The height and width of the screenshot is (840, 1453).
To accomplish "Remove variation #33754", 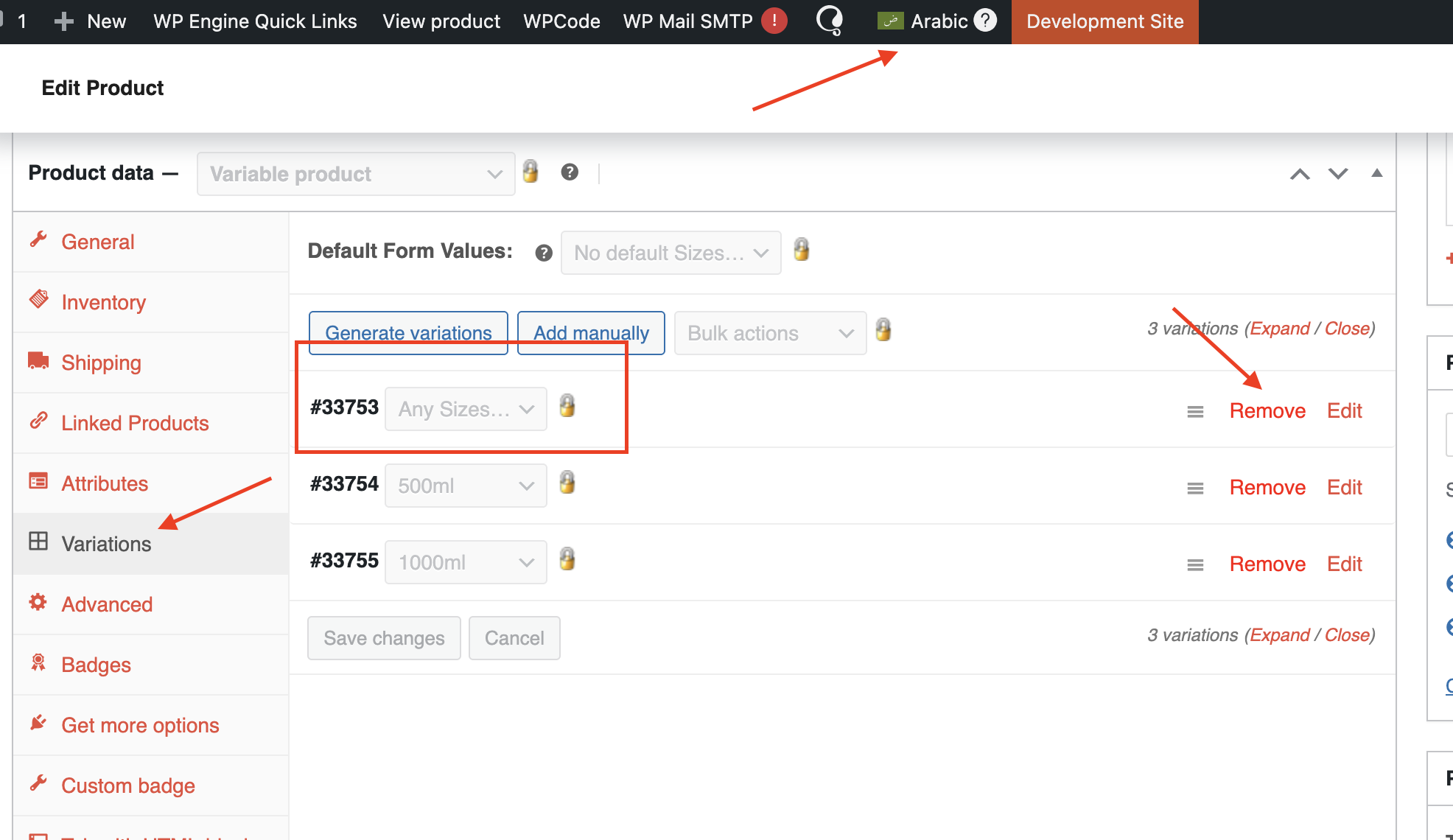I will (x=1267, y=487).
